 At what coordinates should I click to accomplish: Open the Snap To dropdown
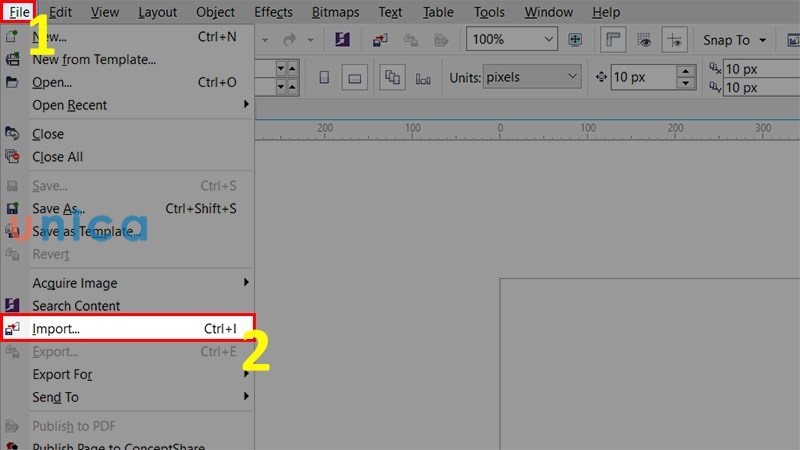click(x=734, y=40)
